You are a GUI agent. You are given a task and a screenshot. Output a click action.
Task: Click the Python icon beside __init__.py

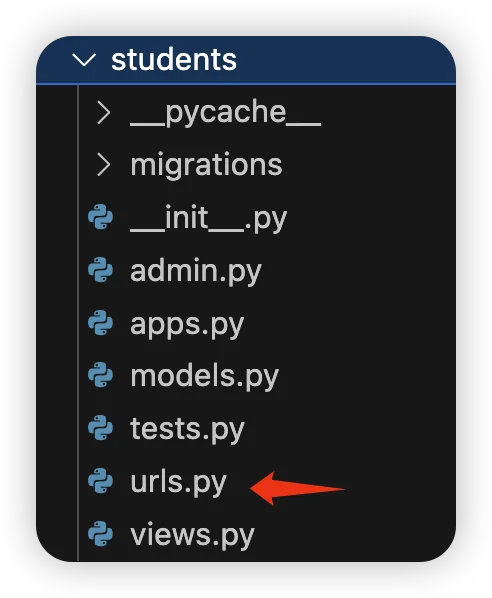pyautogui.click(x=101, y=217)
